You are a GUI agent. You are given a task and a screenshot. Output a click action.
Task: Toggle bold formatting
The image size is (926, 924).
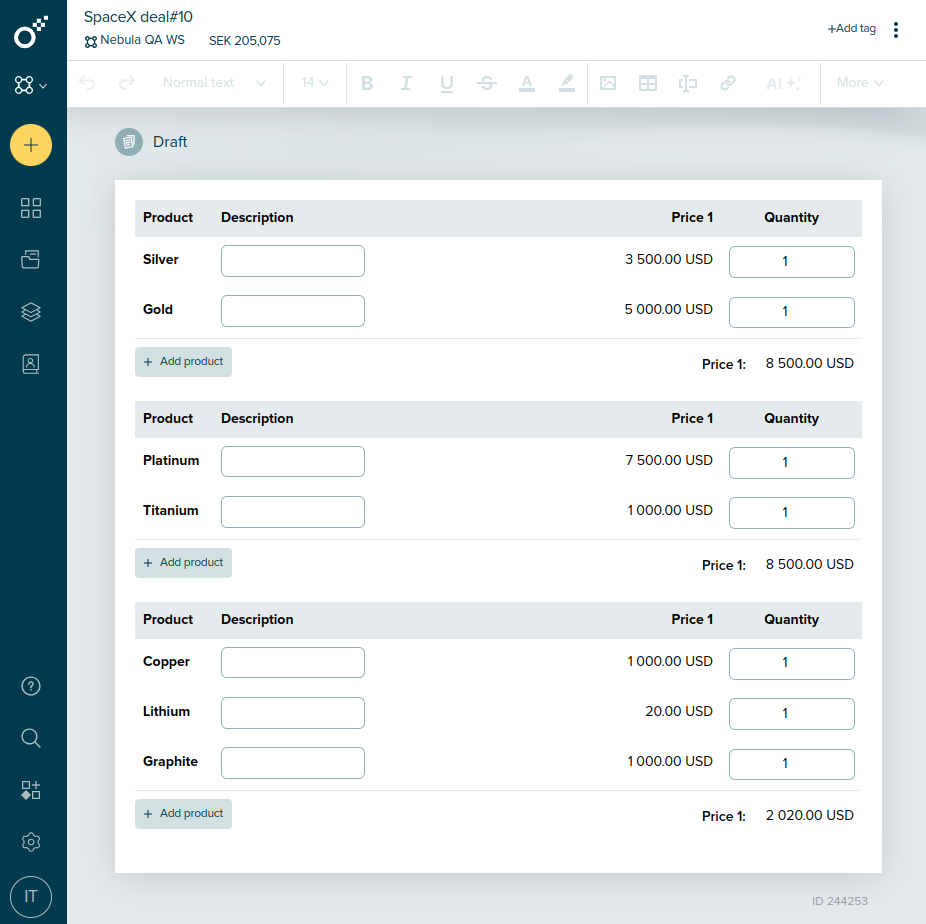367,83
